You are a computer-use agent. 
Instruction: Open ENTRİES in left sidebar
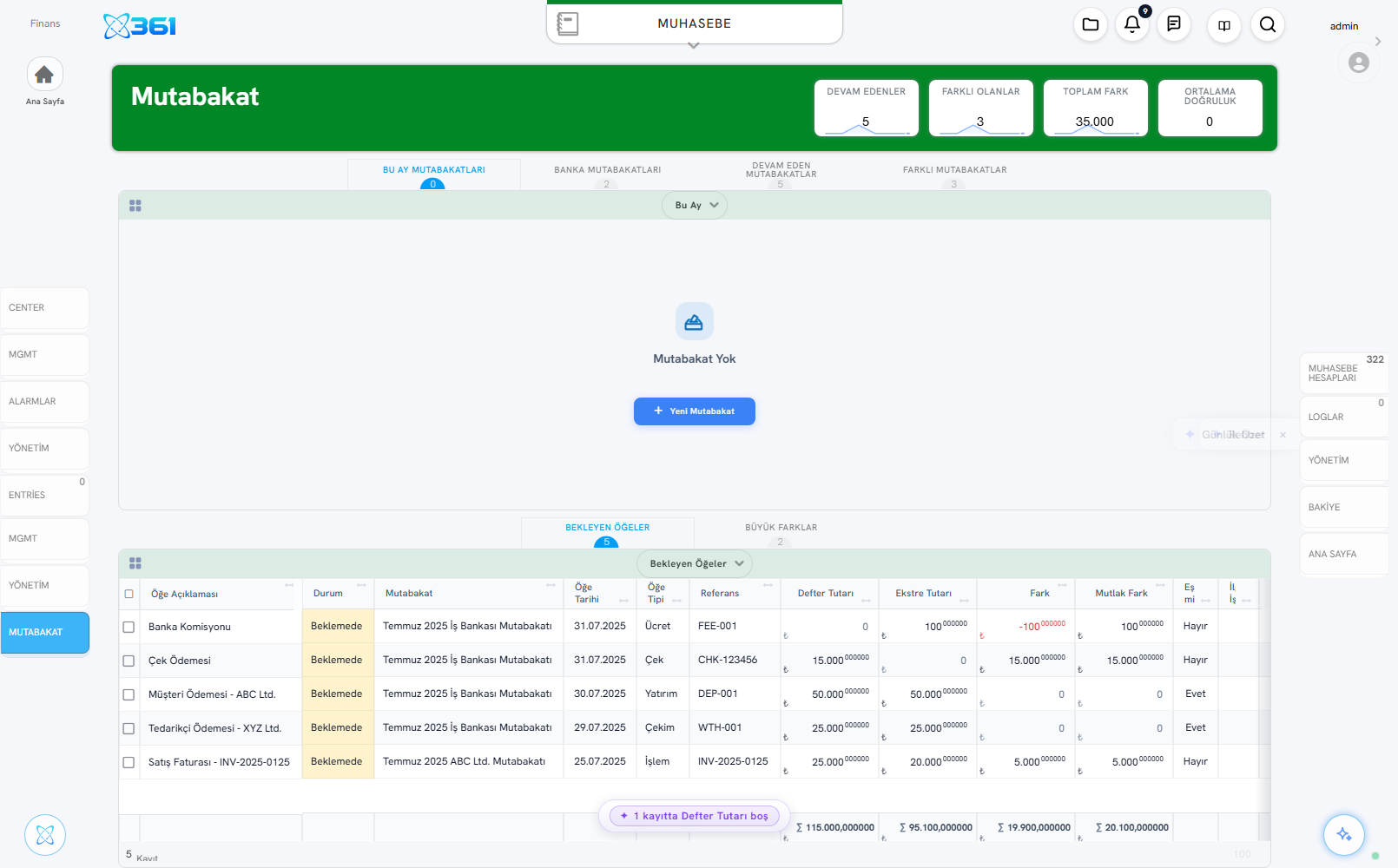tap(44, 496)
